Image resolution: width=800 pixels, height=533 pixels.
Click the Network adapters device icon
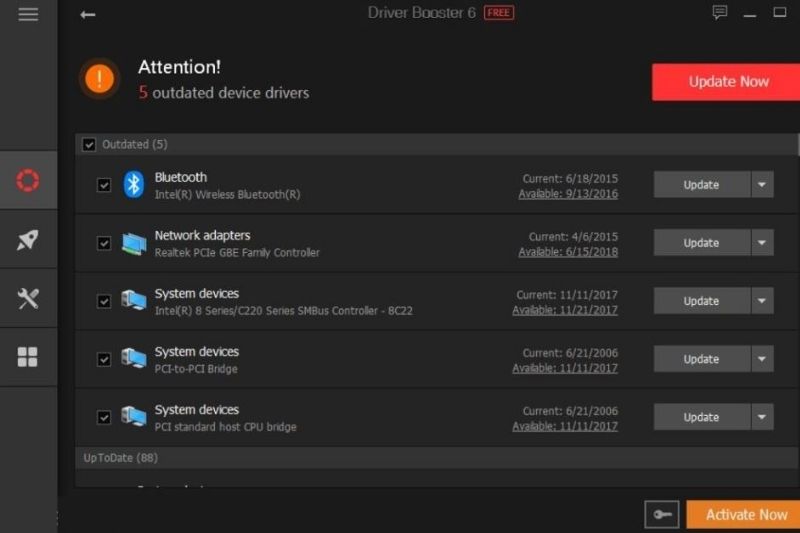click(134, 243)
